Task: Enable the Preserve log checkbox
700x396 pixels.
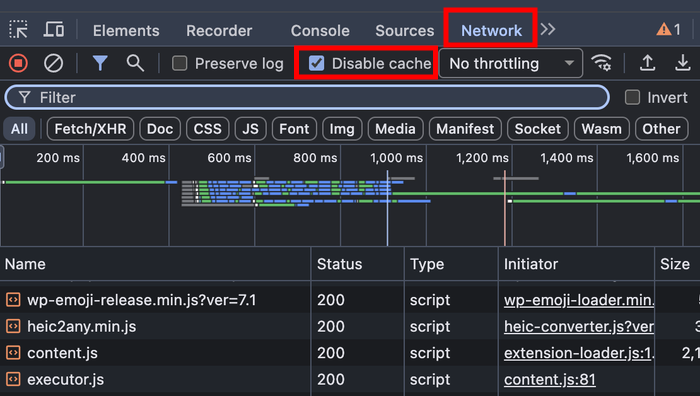Action: point(179,63)
